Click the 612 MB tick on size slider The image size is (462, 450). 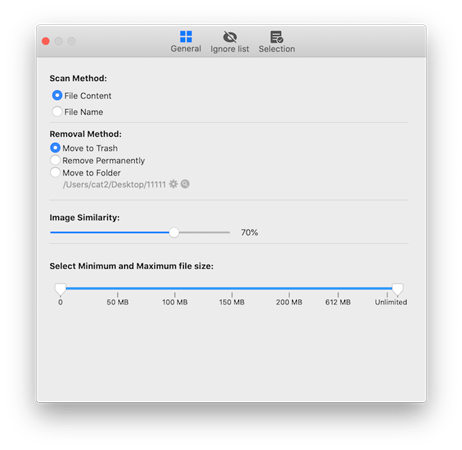pos(338,295)
